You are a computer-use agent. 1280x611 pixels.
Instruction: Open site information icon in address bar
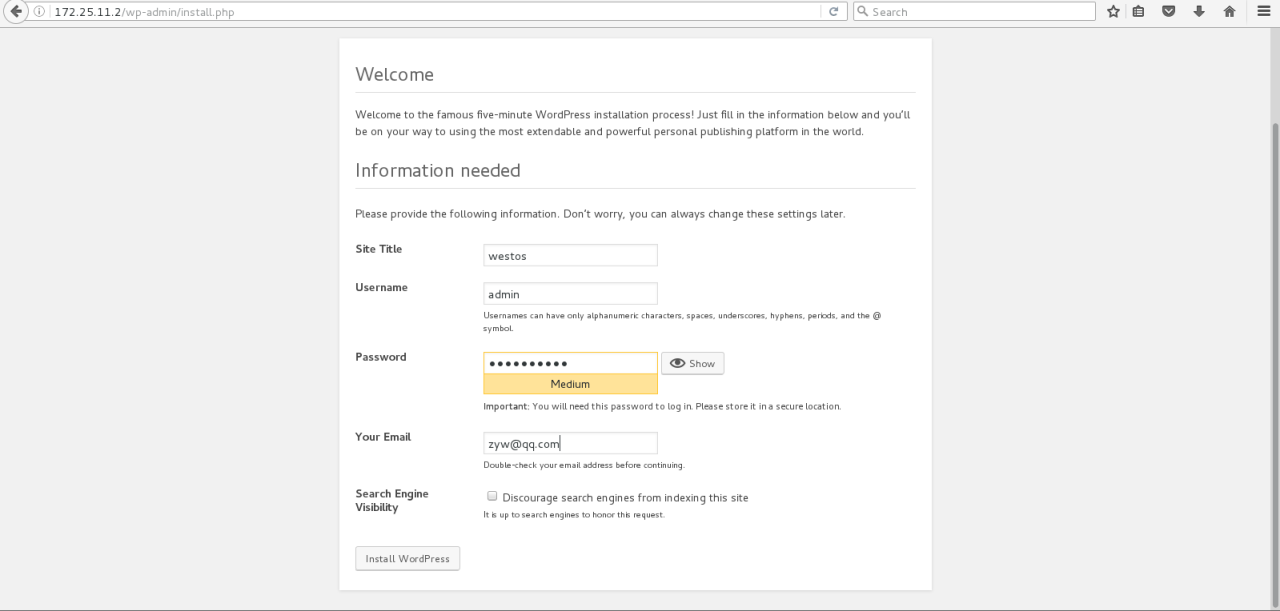click(x=39, y=12)
